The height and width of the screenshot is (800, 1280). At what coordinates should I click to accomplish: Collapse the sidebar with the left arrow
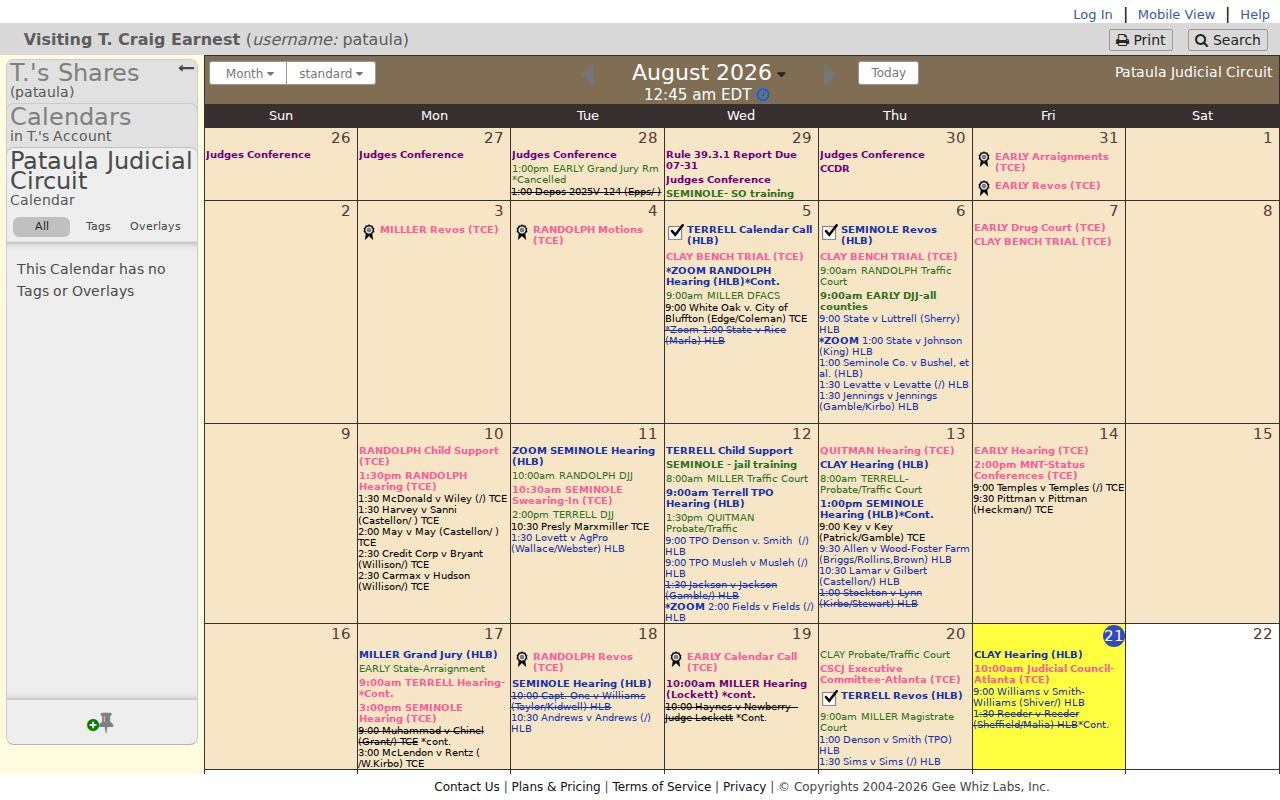coord(186,68)
